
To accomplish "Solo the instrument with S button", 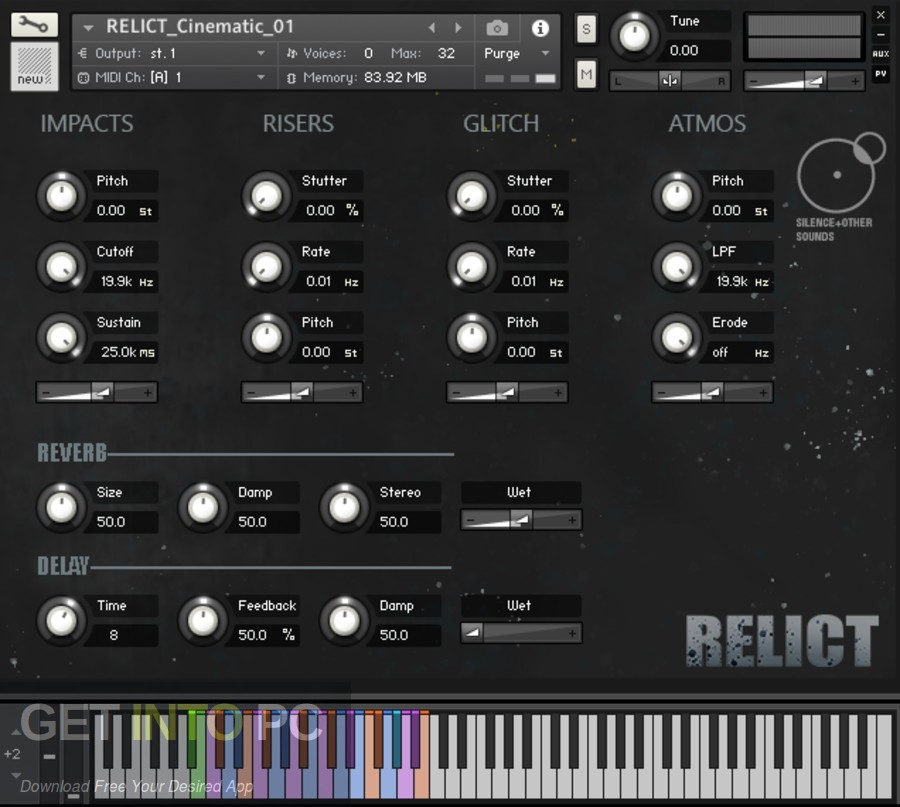I will point(586,29).
